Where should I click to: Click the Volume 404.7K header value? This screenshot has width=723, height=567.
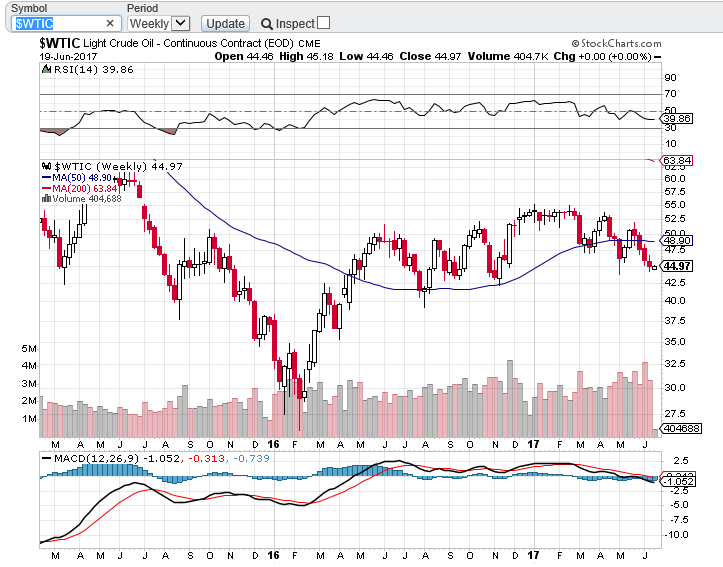pyautogui.click(x=508, y=56)
